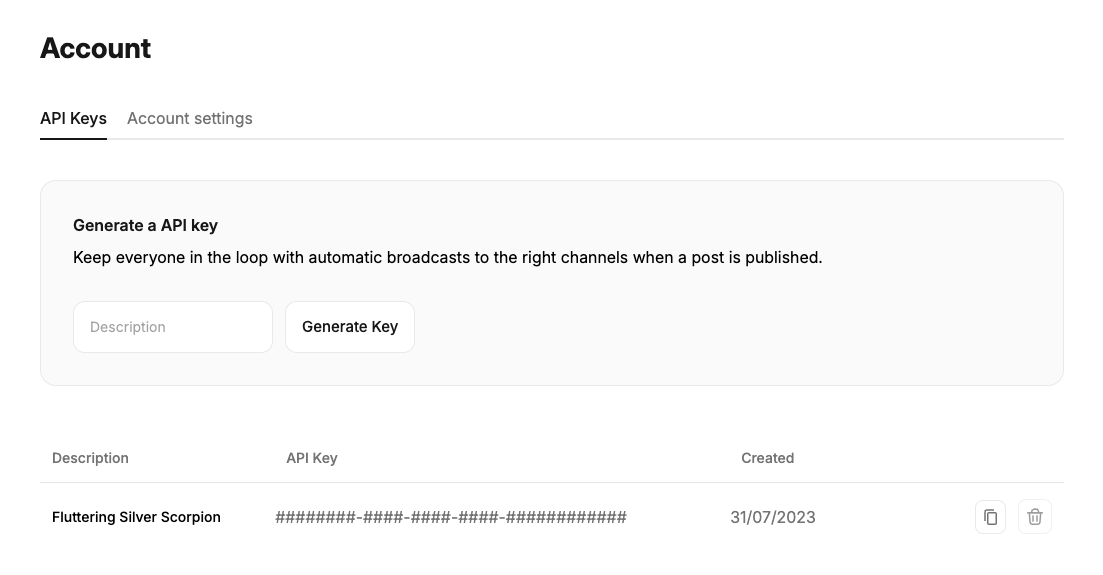Select the Fluttering Silver Scorpion description text

136,517
